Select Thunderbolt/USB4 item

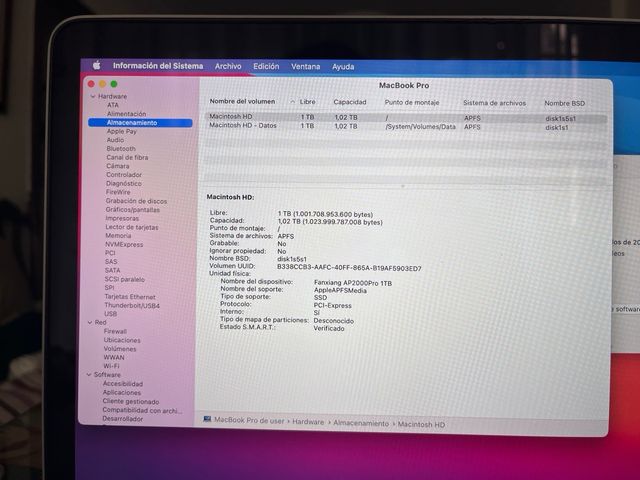tap(132, 305)
